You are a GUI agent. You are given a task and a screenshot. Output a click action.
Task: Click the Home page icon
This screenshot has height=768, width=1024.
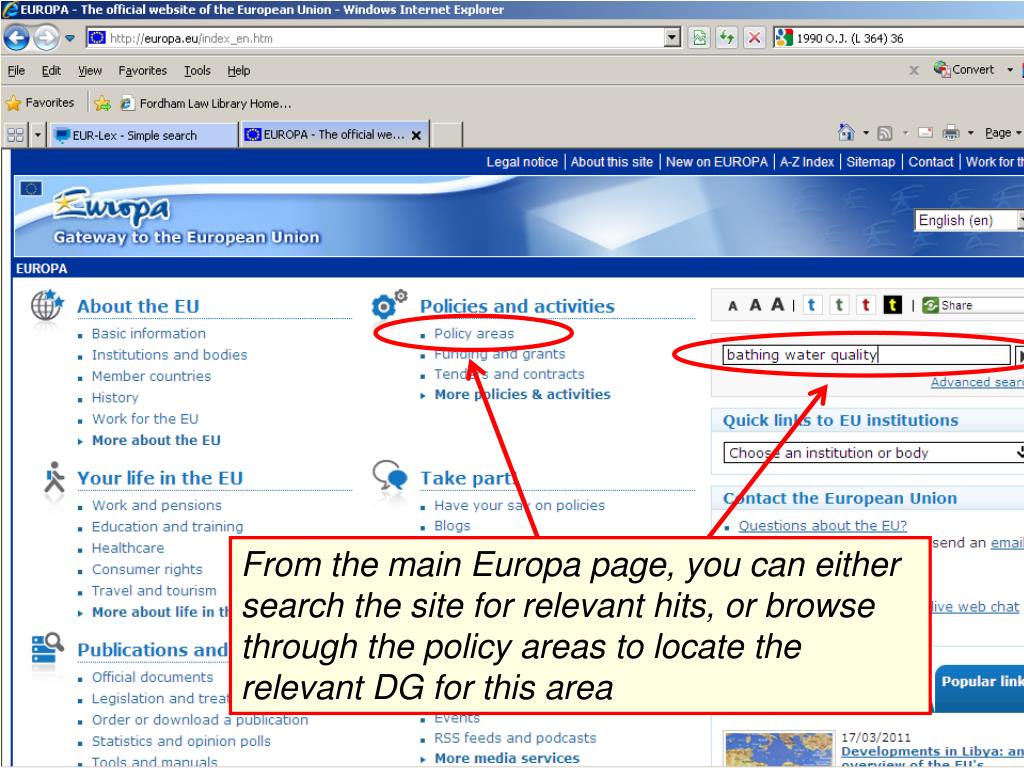(846, 133)
